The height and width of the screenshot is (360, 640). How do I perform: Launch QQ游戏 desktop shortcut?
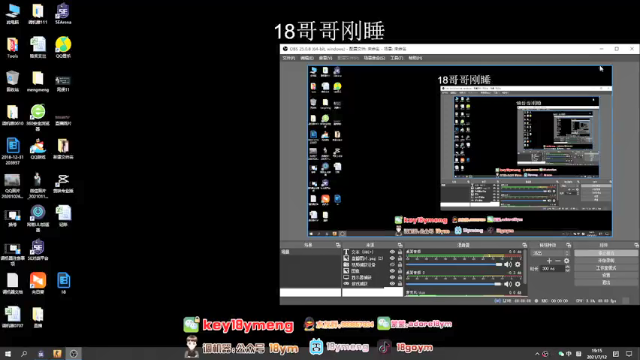pos(38,149)
